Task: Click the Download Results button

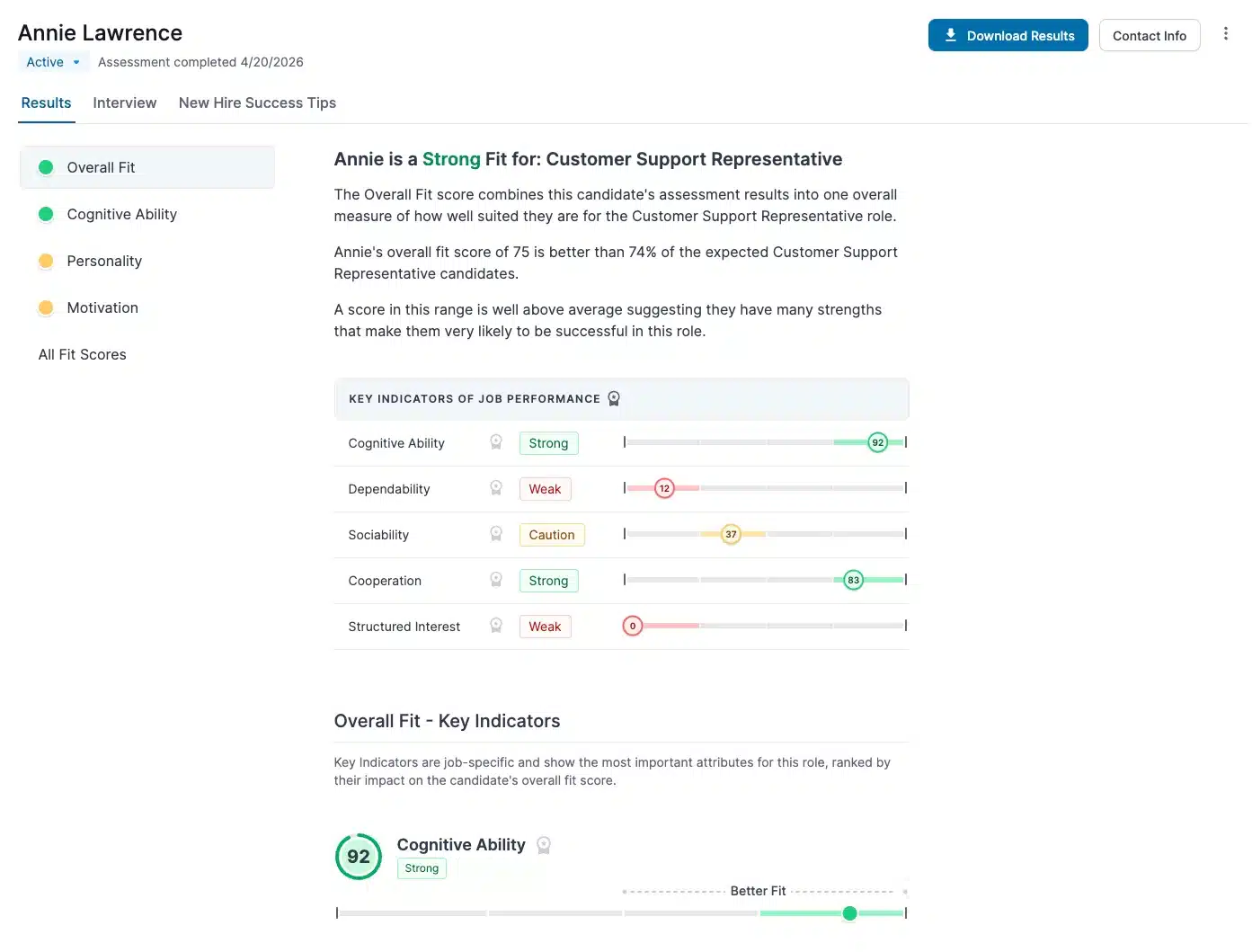Action: (x=1008, y=35)
